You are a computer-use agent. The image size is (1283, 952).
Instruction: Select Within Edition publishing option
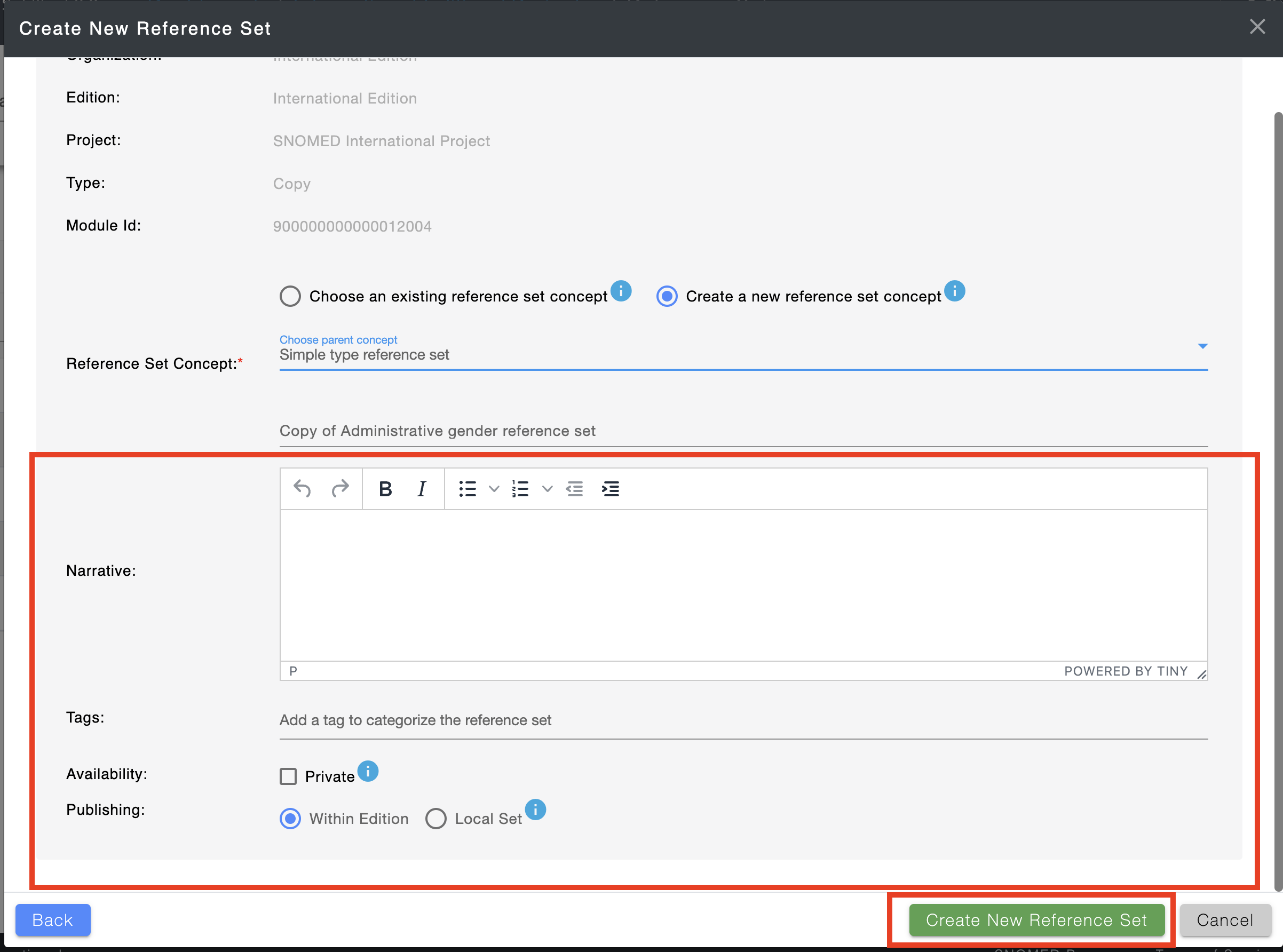pos(290,818)
